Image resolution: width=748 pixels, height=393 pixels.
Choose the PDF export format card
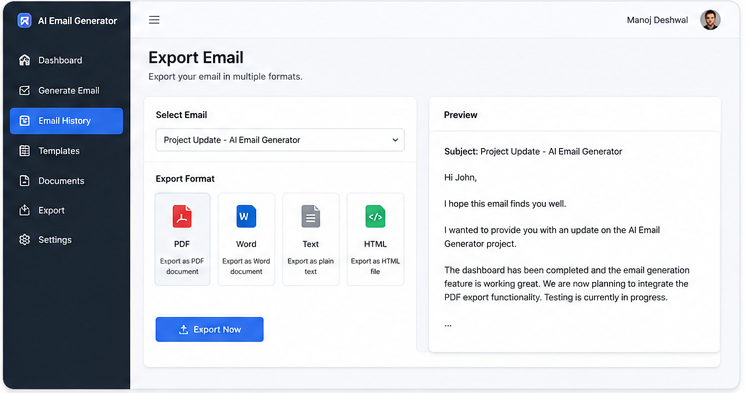(x=182, y=239)
